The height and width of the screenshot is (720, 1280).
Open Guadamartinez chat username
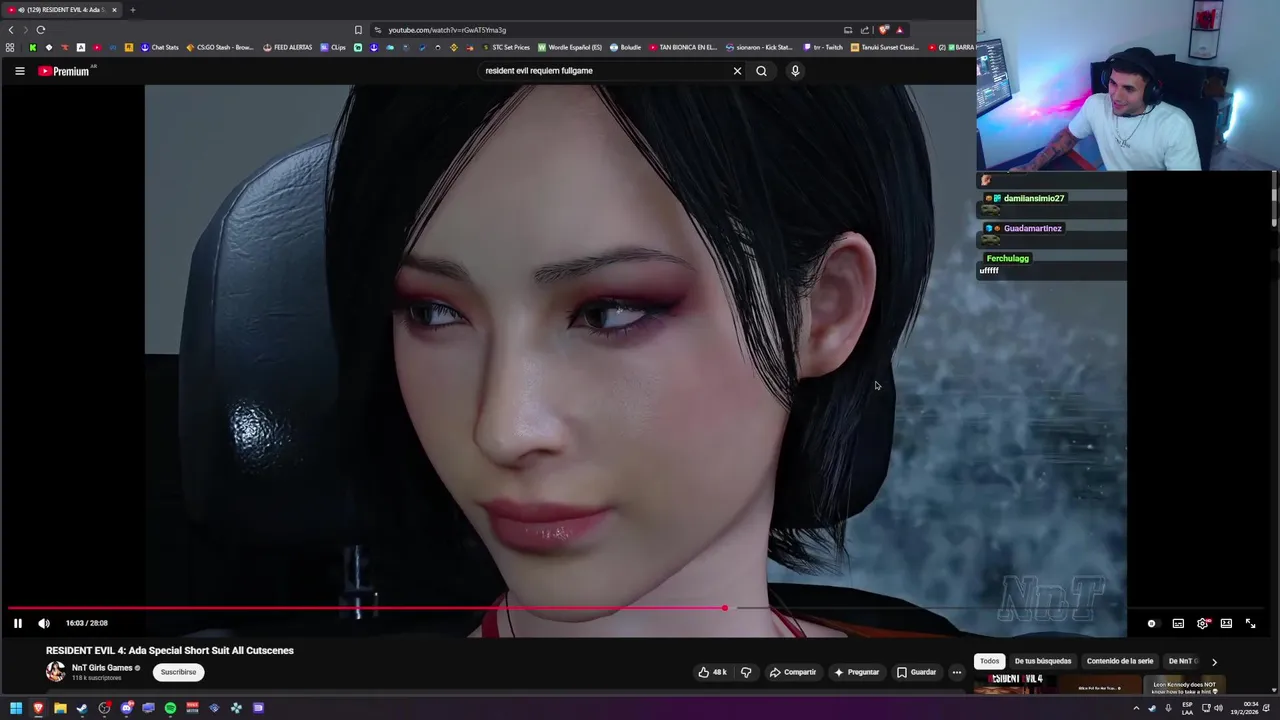(1033, 228)
